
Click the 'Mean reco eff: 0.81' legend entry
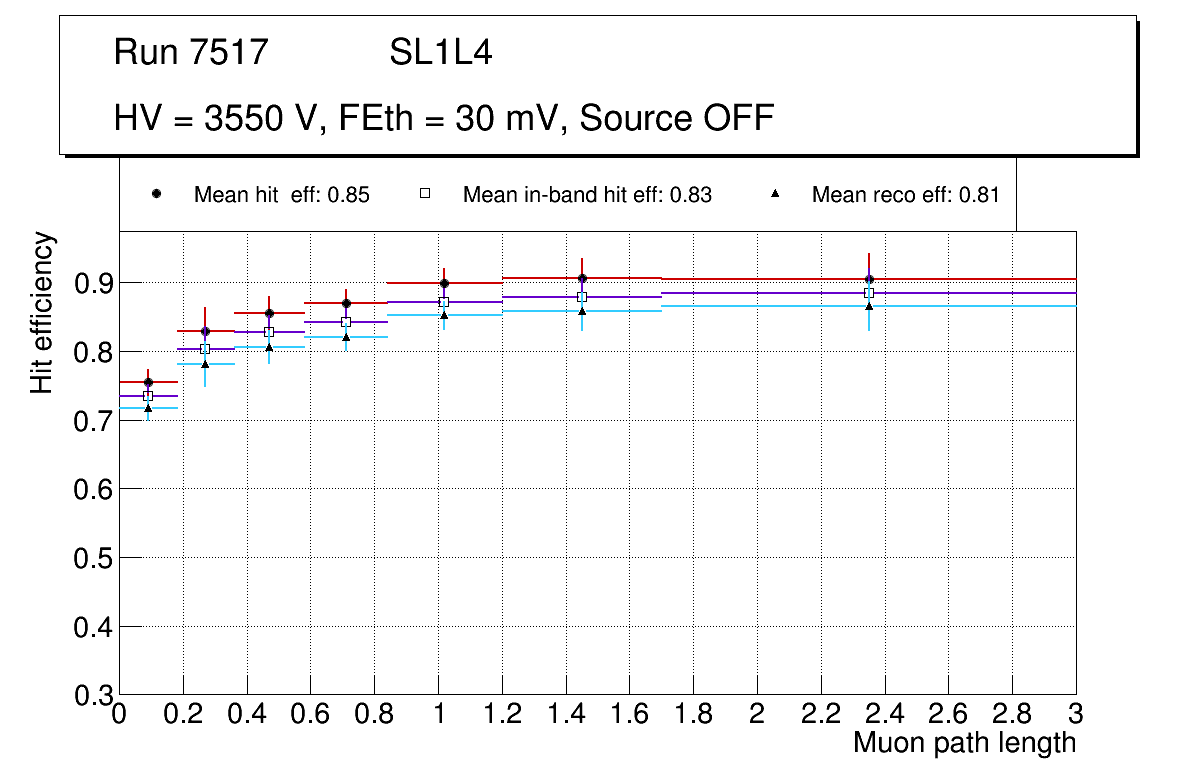[905, 195]
